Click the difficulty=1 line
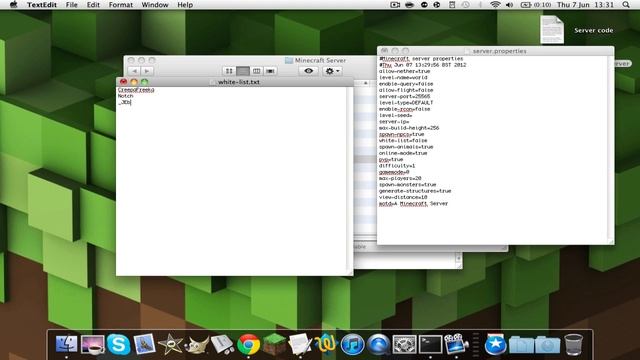Screen dimensions: 640x360 397,166
